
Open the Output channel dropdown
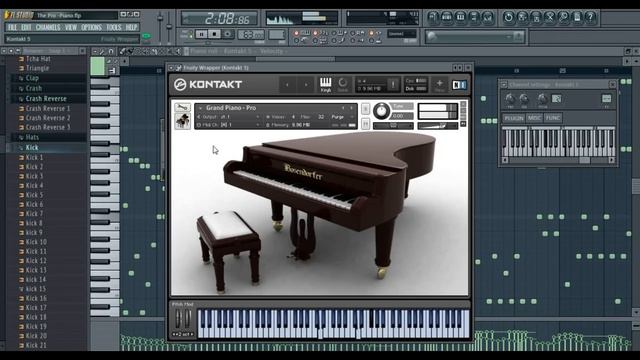pyautogui.click(x=258, y=117)
